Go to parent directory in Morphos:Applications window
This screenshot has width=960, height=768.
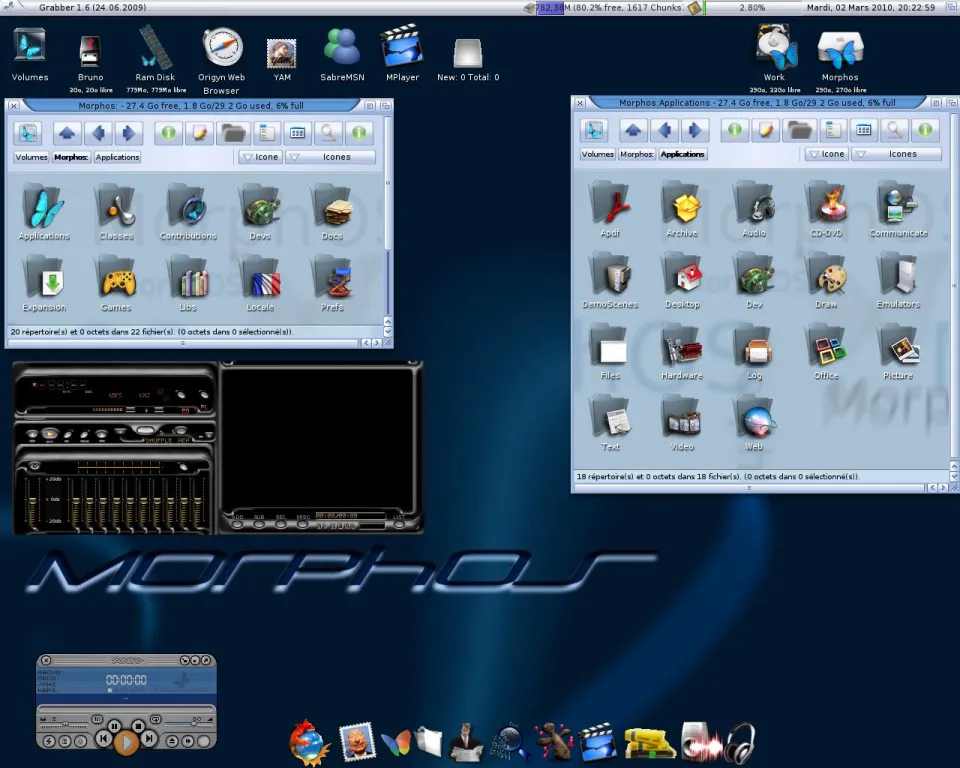(x=633, y=130)
